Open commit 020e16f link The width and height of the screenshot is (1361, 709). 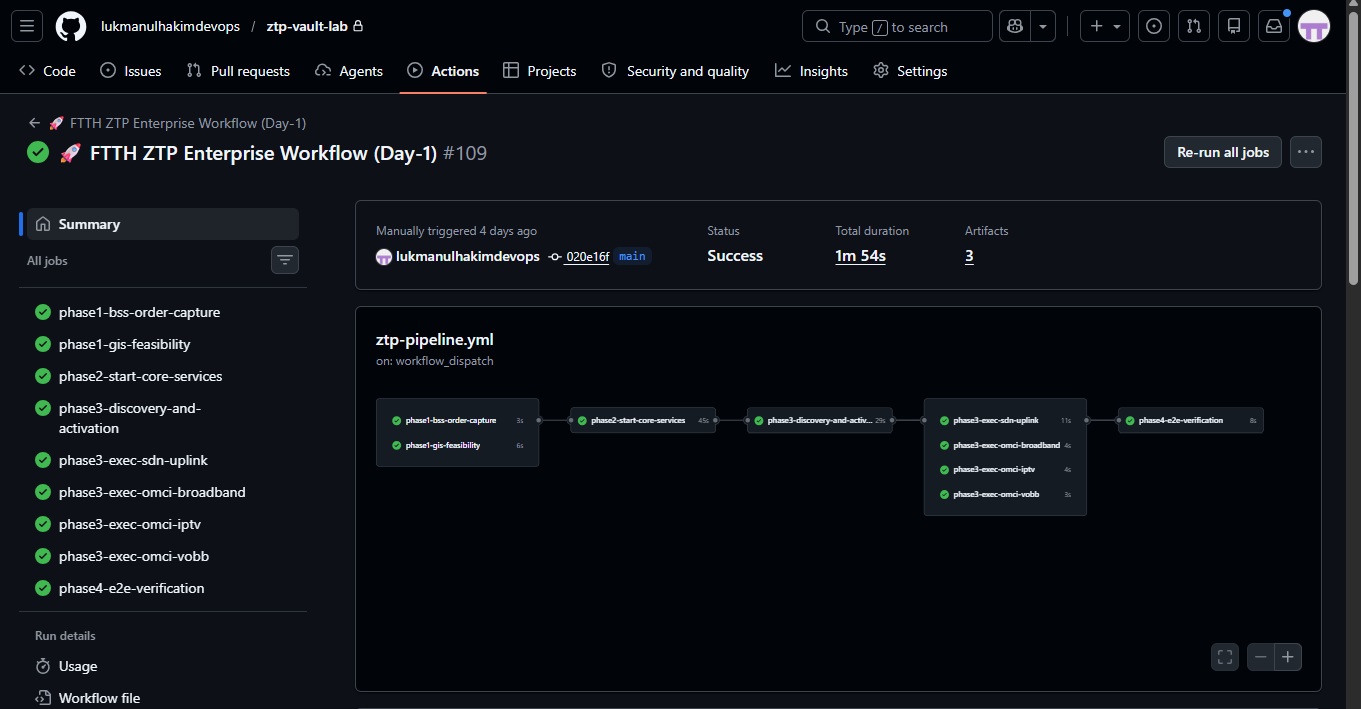[586, 257]
